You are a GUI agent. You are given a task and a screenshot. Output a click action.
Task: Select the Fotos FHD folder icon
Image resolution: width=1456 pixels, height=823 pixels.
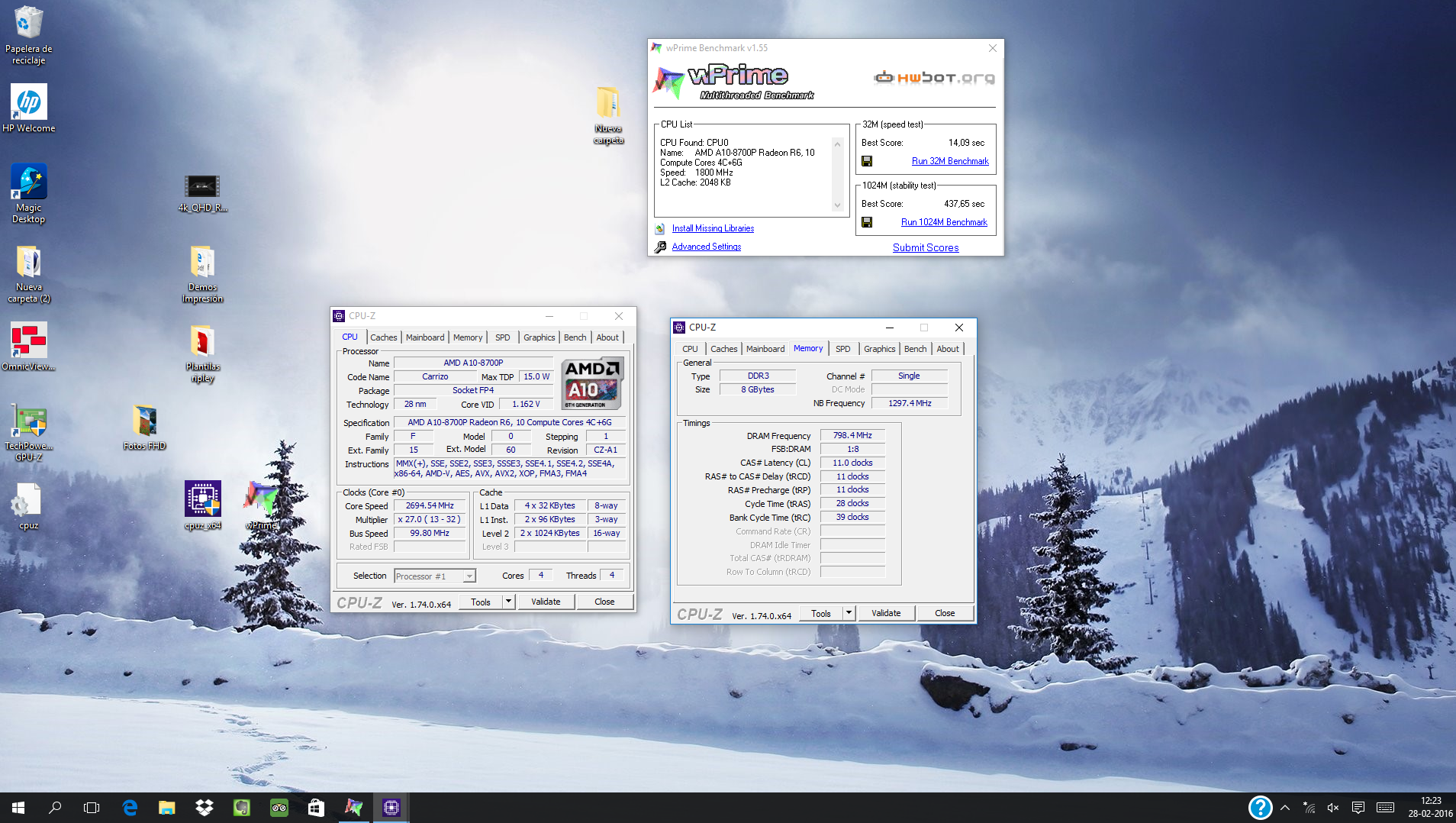pyautogui.click(x=144, y=427)
